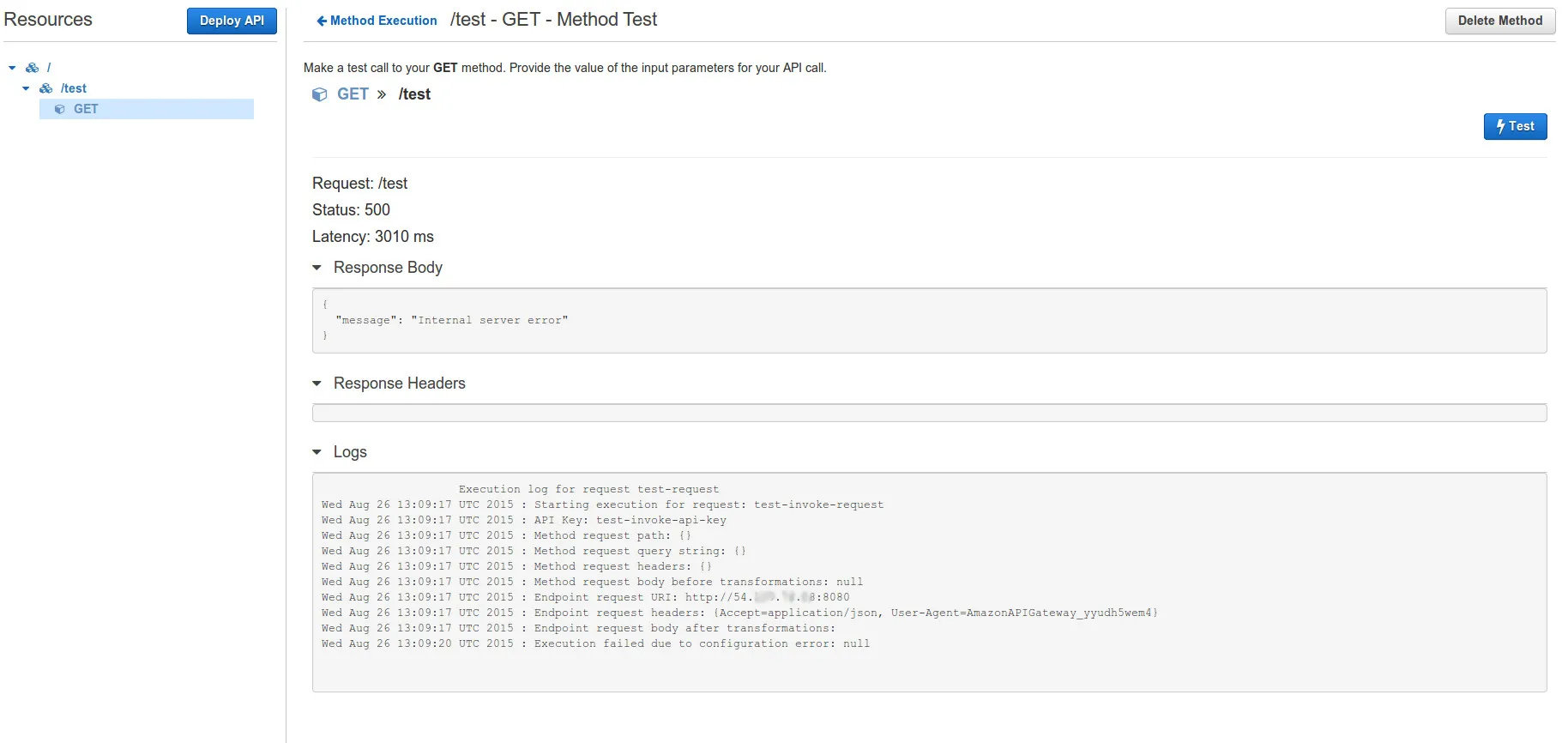Click the /test resource icon in the tree

pyautogui.click(x=46, y=88)
